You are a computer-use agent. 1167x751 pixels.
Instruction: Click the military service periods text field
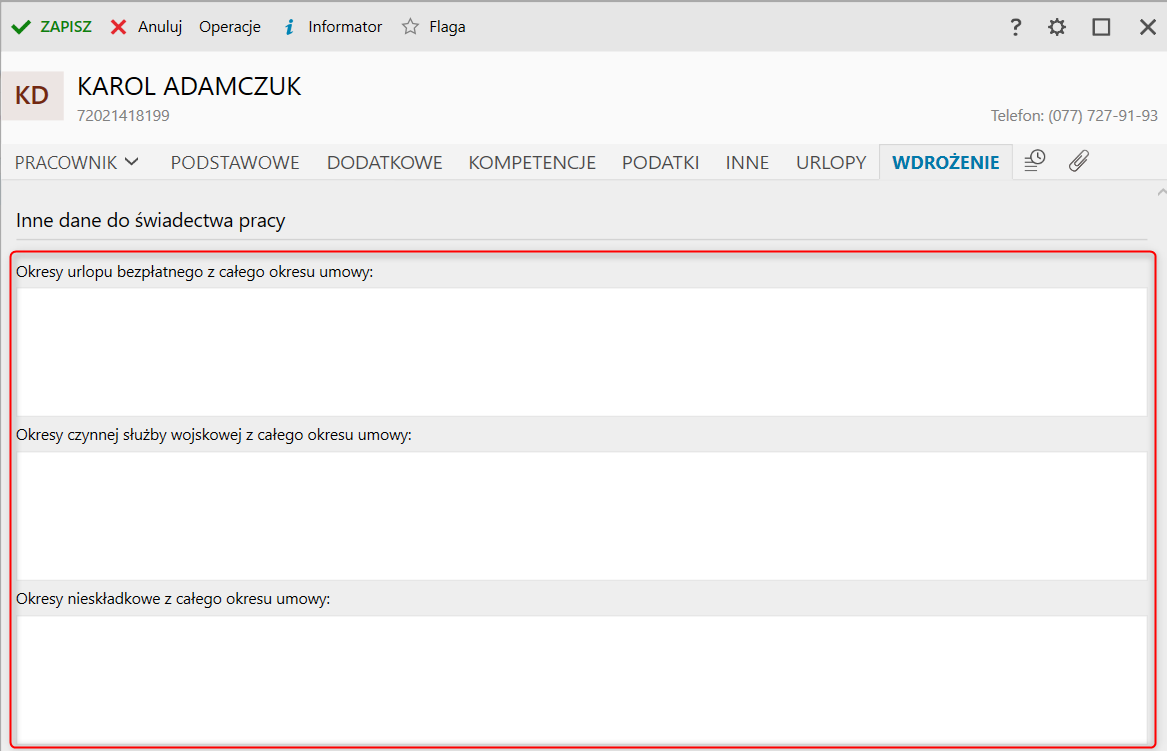pos(582,515)
